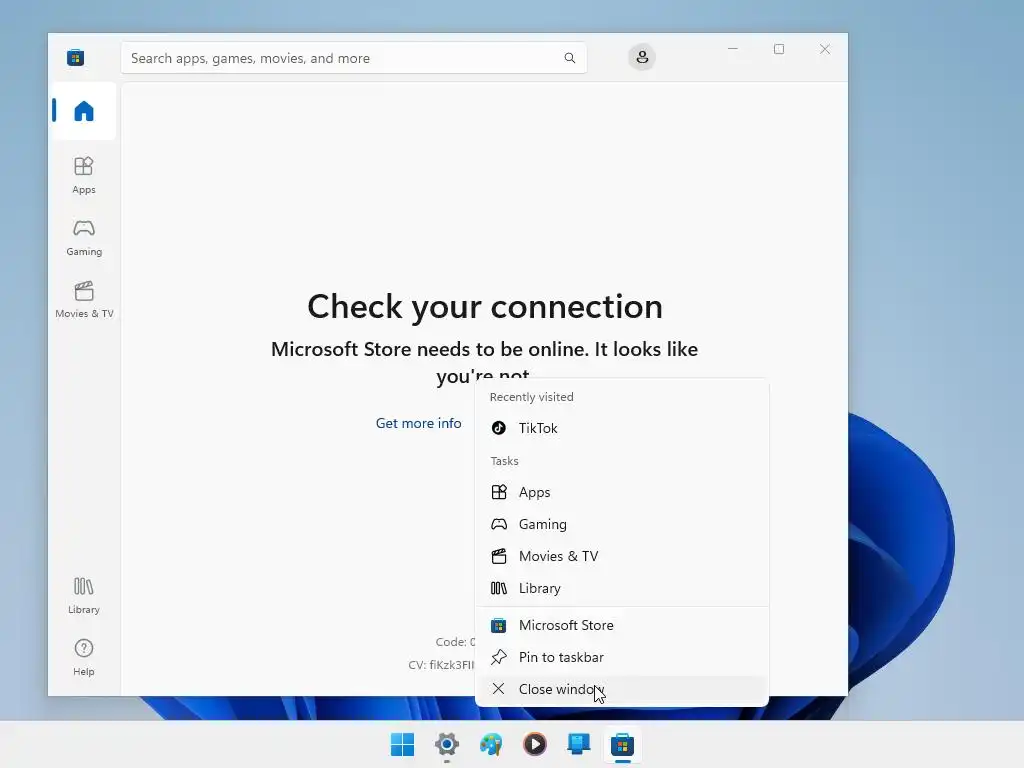Viewport: 1024px width, 768px height.
Task: Launch Microsoft Store from jump list
Action: 622,625
